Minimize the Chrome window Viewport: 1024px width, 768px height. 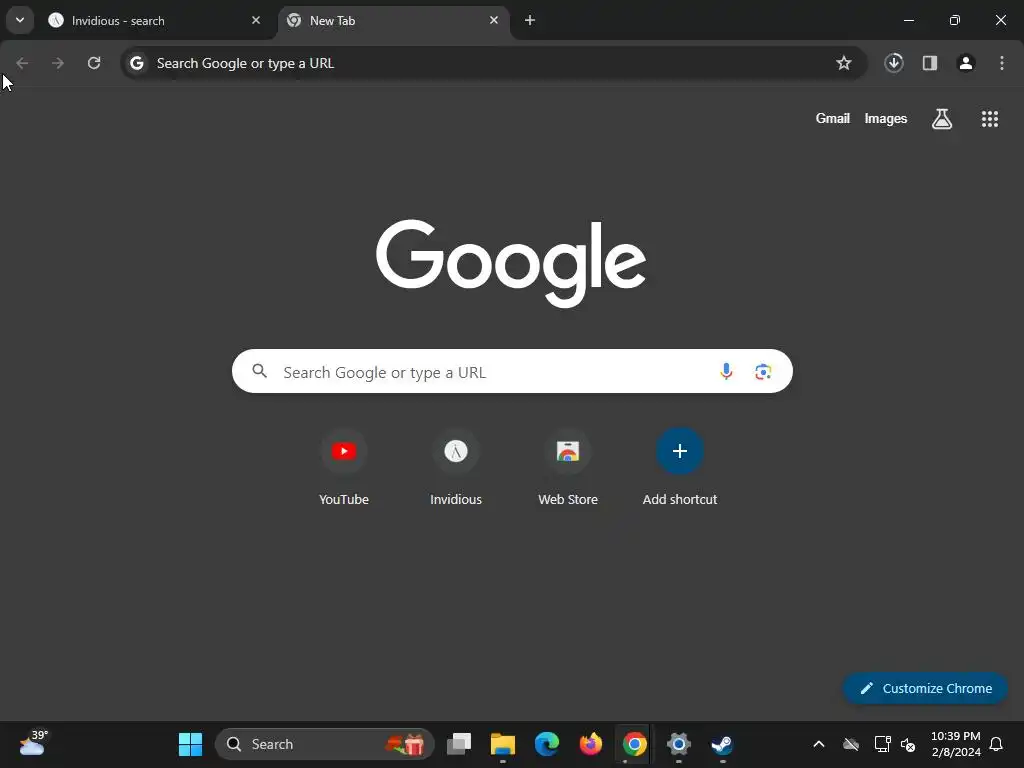click(908, 20)
